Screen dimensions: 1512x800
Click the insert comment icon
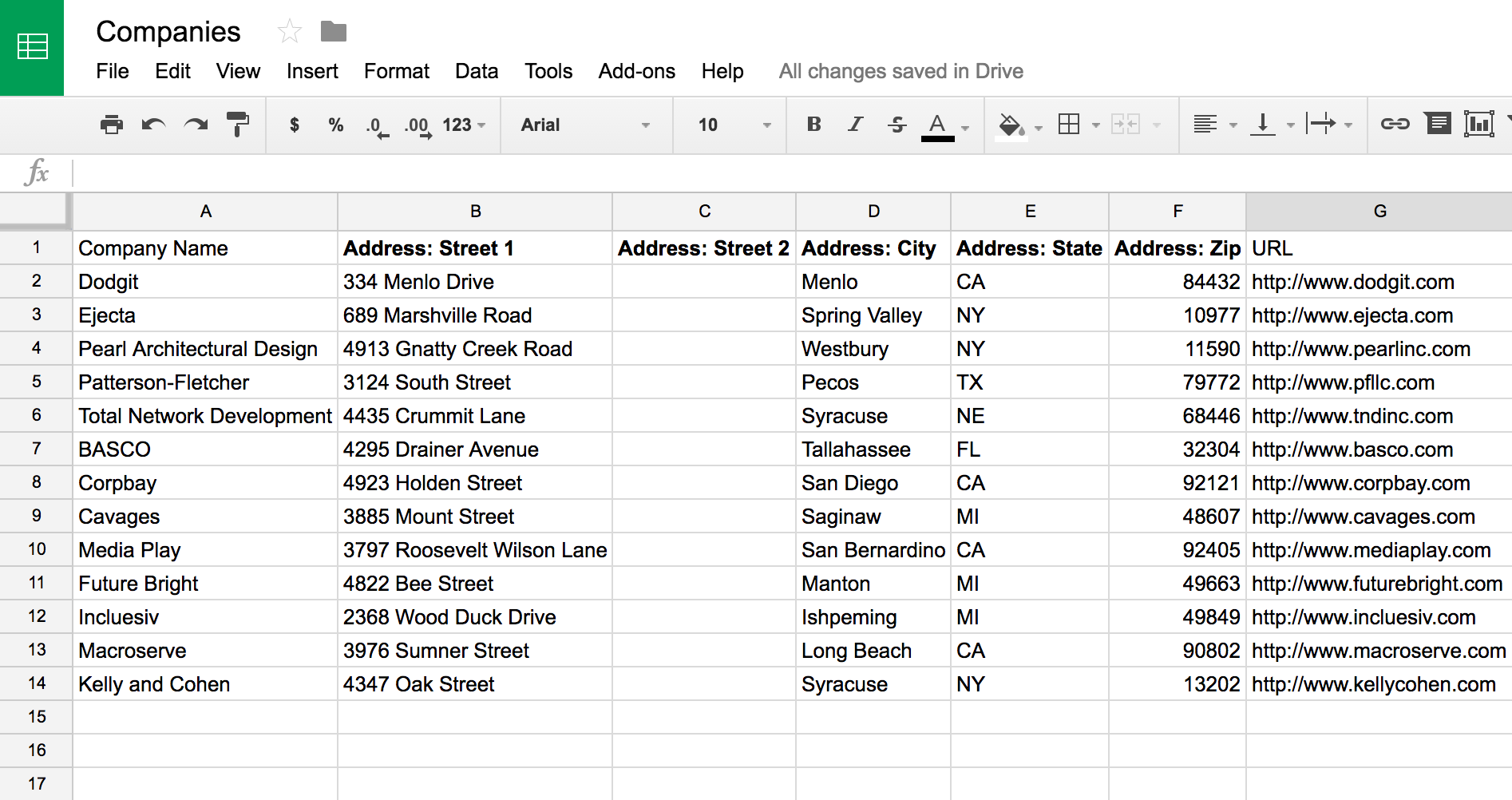tap(1438, 124)
